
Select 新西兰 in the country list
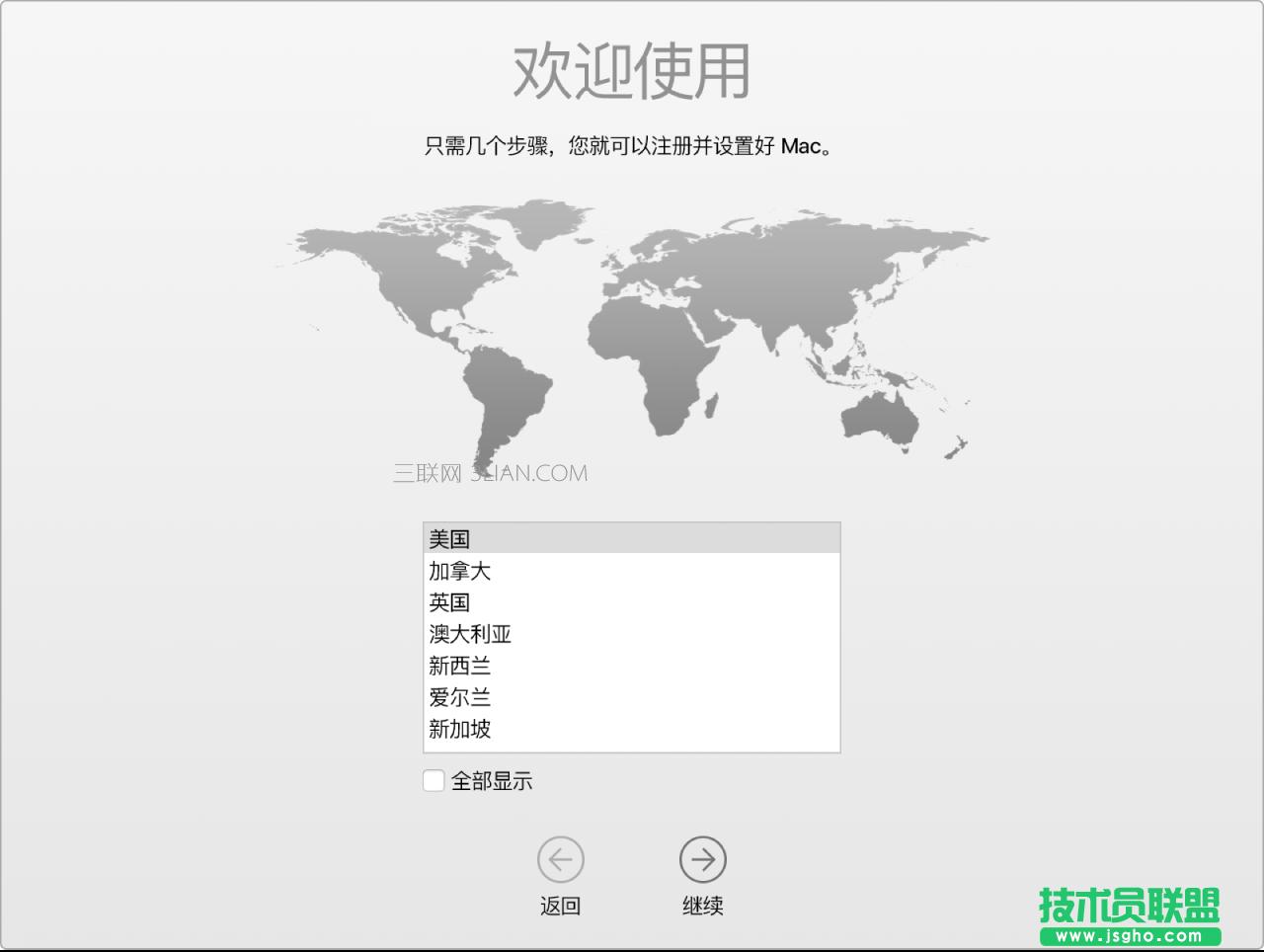pos(459,666)
